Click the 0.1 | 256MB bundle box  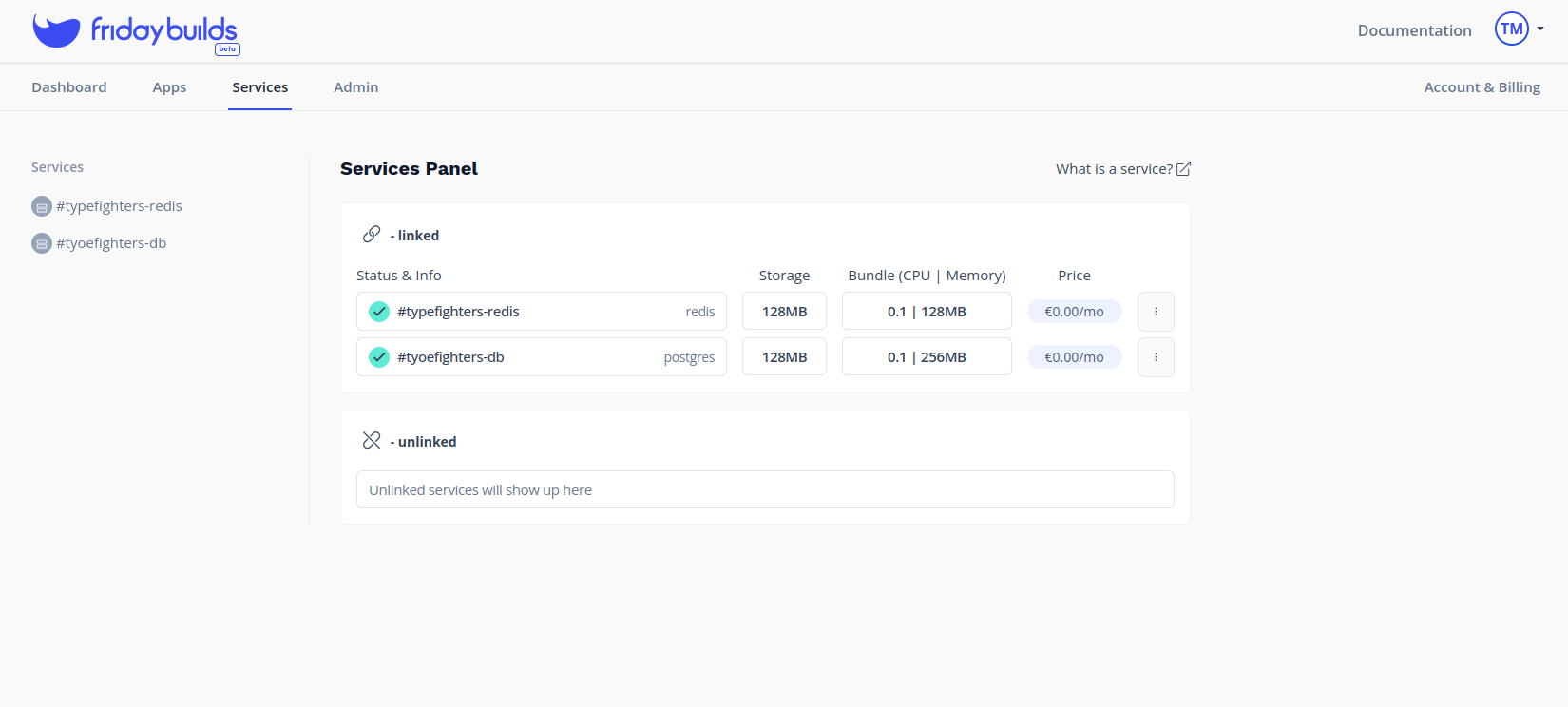point(927,357)
